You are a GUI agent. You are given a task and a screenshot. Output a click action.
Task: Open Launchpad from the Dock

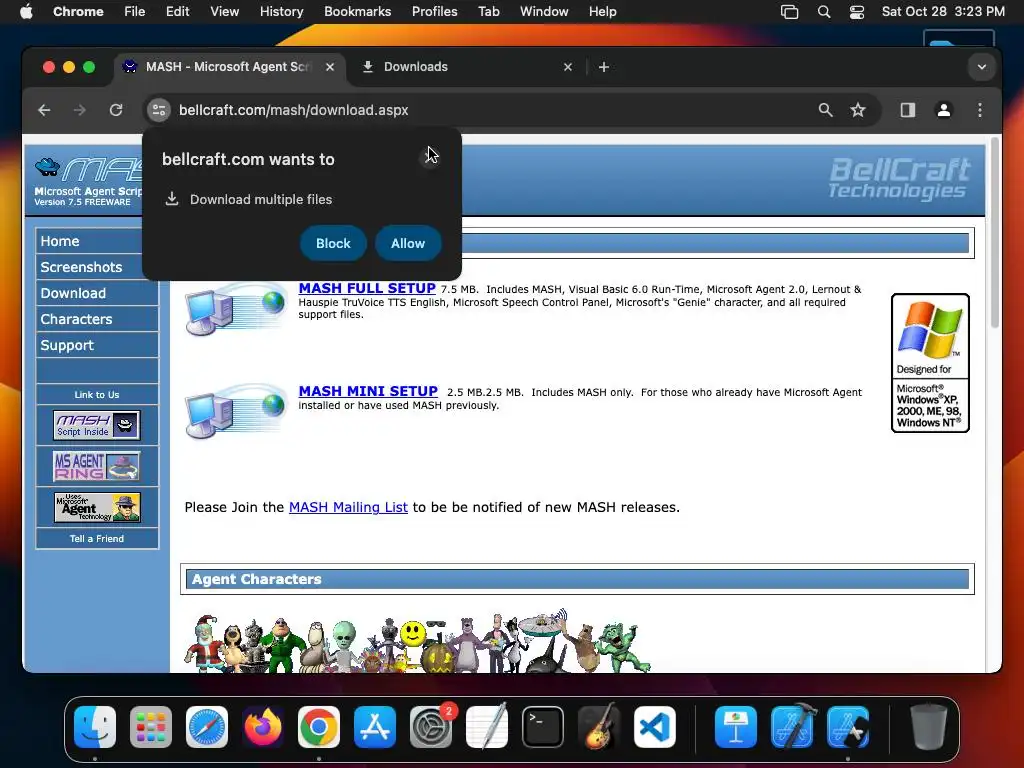tap(151, 727)
